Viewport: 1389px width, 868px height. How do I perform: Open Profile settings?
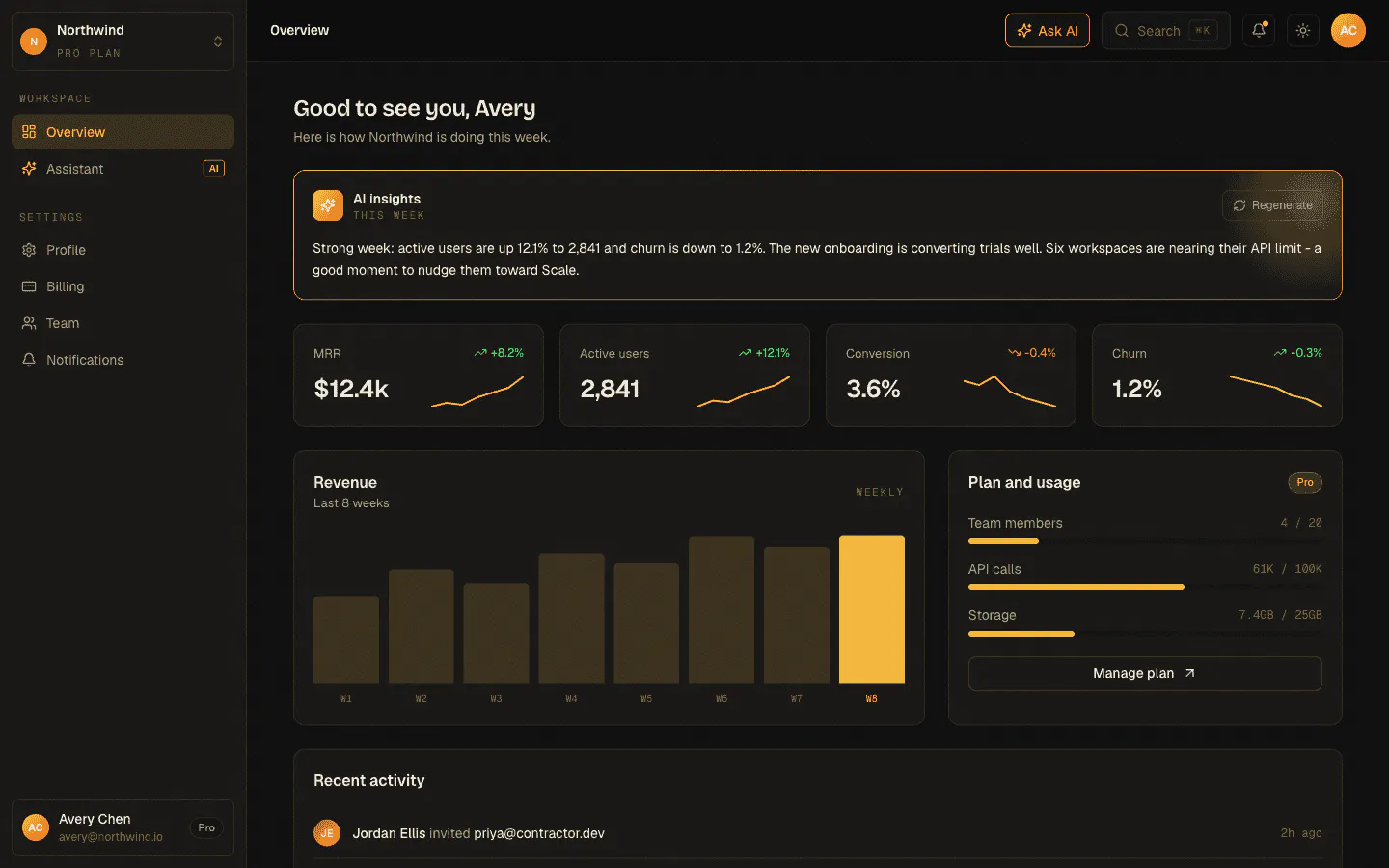coord(123,250)
